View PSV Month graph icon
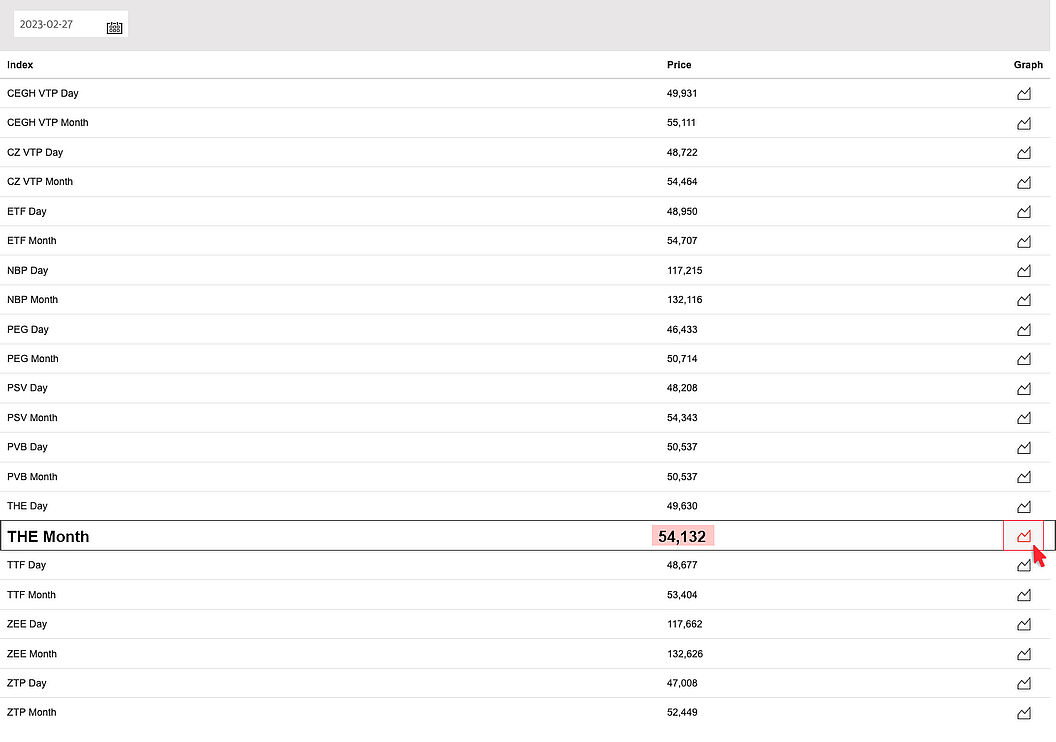Image resolution: width=1056 pixels, height=742 pixels. coord(1024,417)
